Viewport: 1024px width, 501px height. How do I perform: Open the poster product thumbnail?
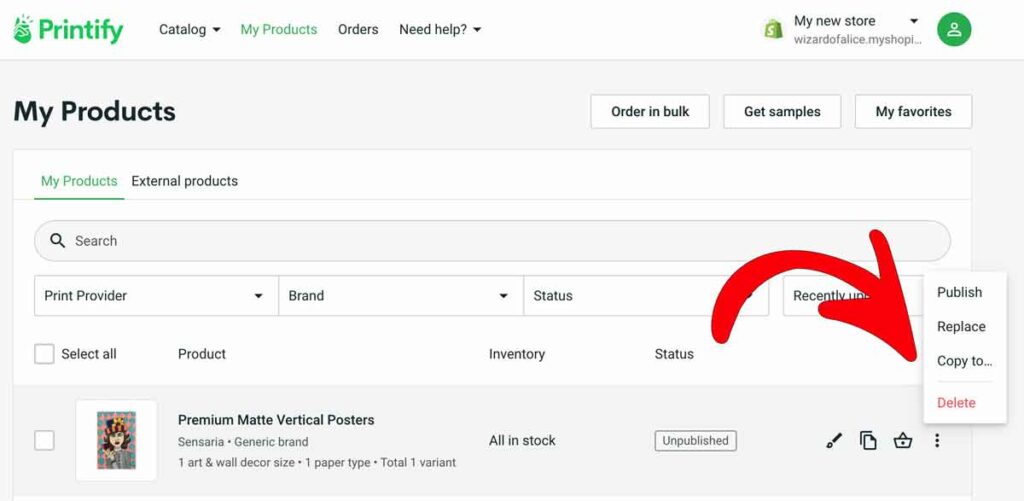click(x=116, y=440)
